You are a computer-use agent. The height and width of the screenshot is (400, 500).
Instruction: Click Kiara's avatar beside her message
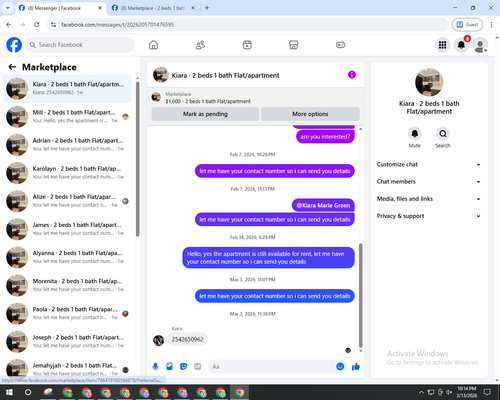158,340
